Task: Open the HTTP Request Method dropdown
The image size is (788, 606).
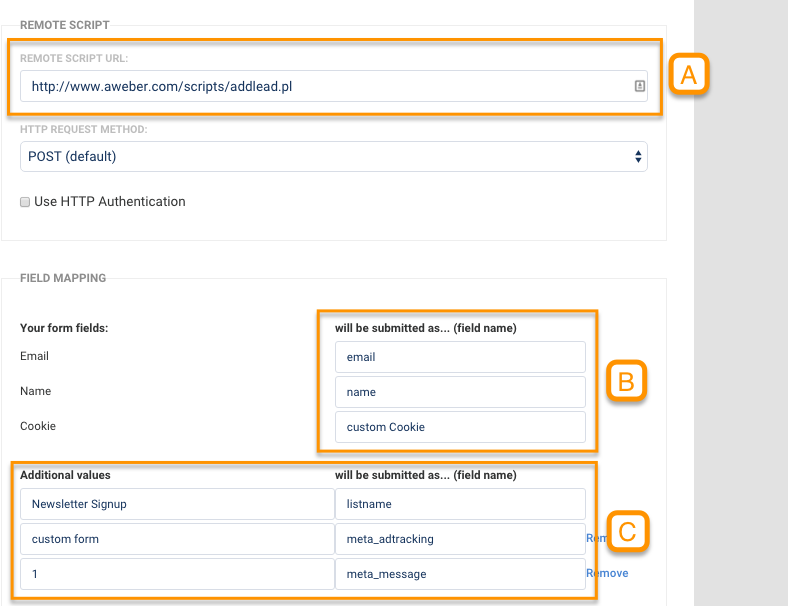Action: point(334,157)
